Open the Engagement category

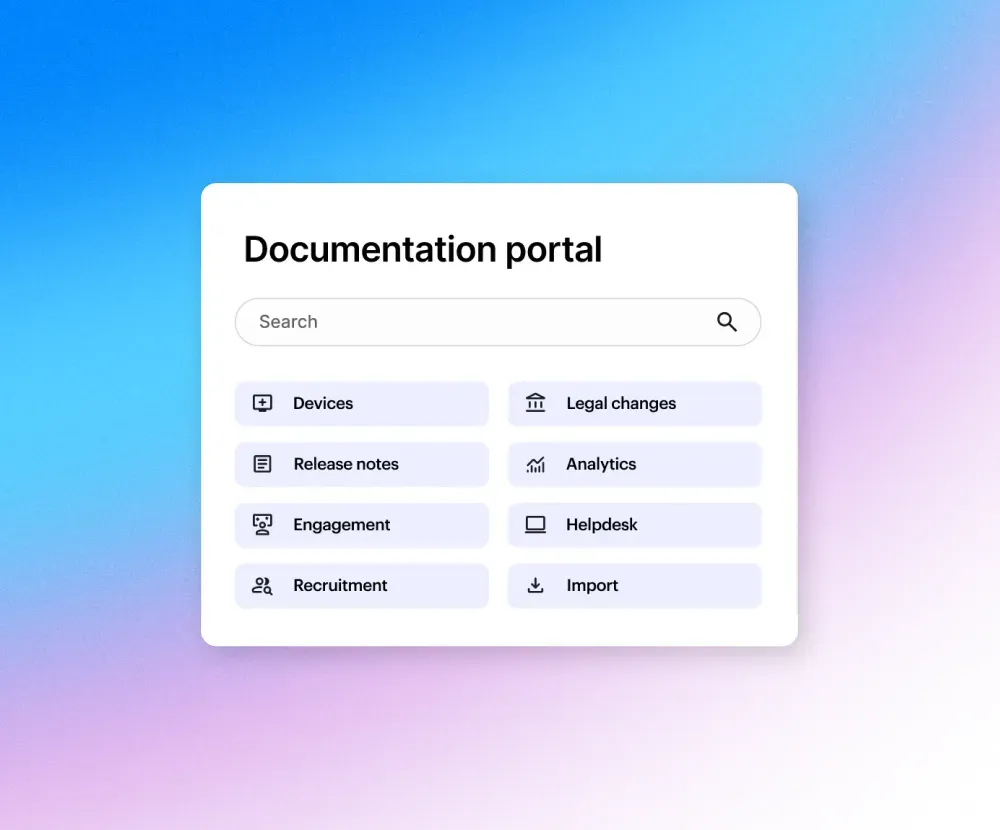tap(362, 525)
